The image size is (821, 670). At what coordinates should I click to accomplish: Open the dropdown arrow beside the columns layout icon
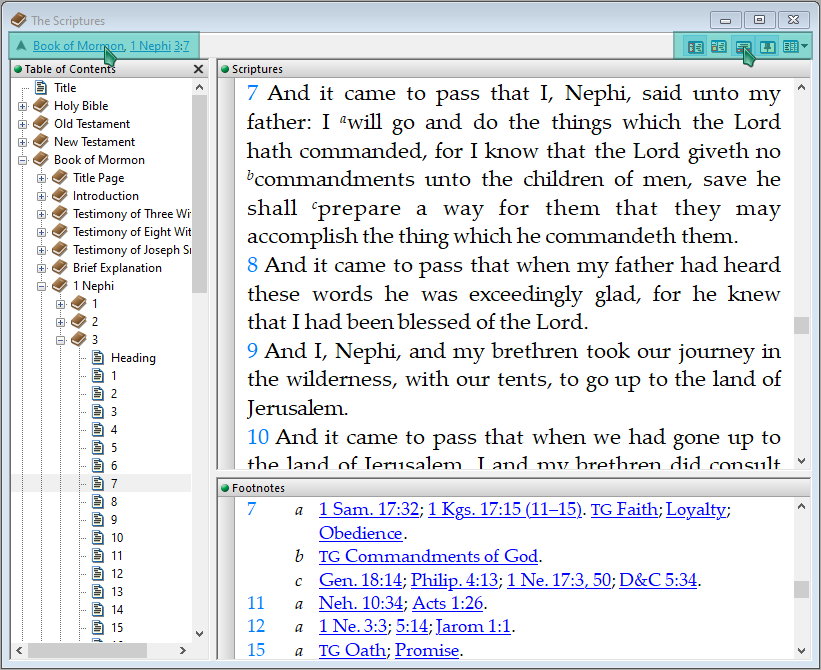click(x=804, y=47)
